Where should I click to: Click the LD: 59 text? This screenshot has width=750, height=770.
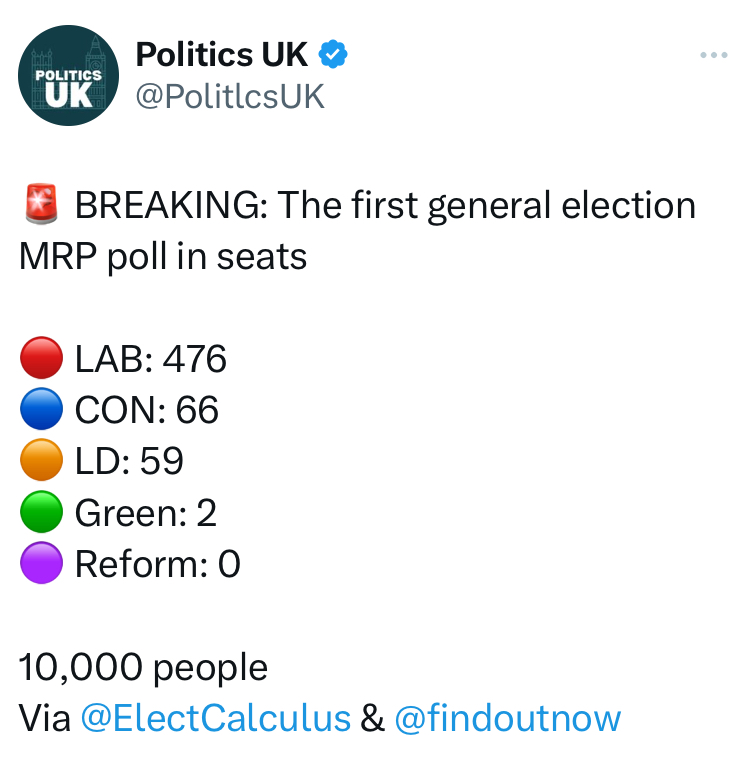pos(129,461)
